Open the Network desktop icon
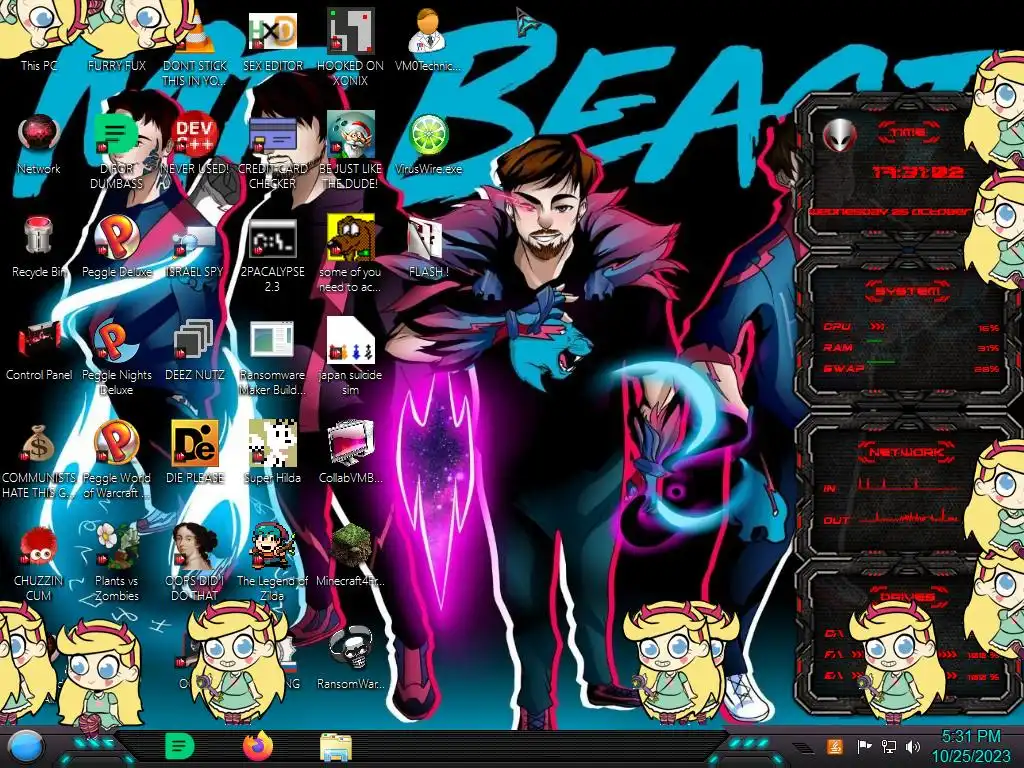The image size is (1024, 768). click(x=39, y=144)
